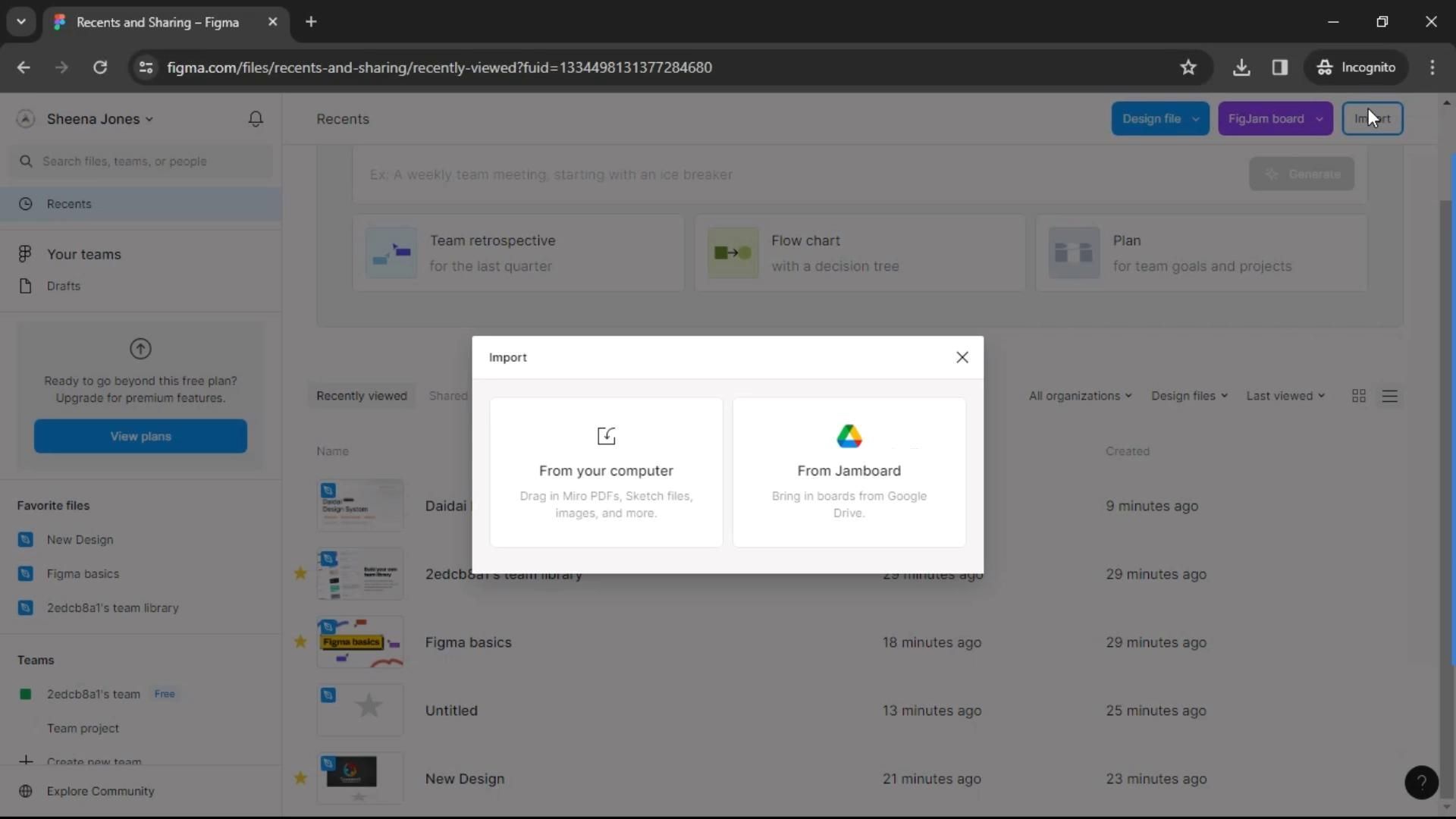Open the All organizations filter dropdown
The width and height of the screenshot is (1456, 819).
[1079, 396]
